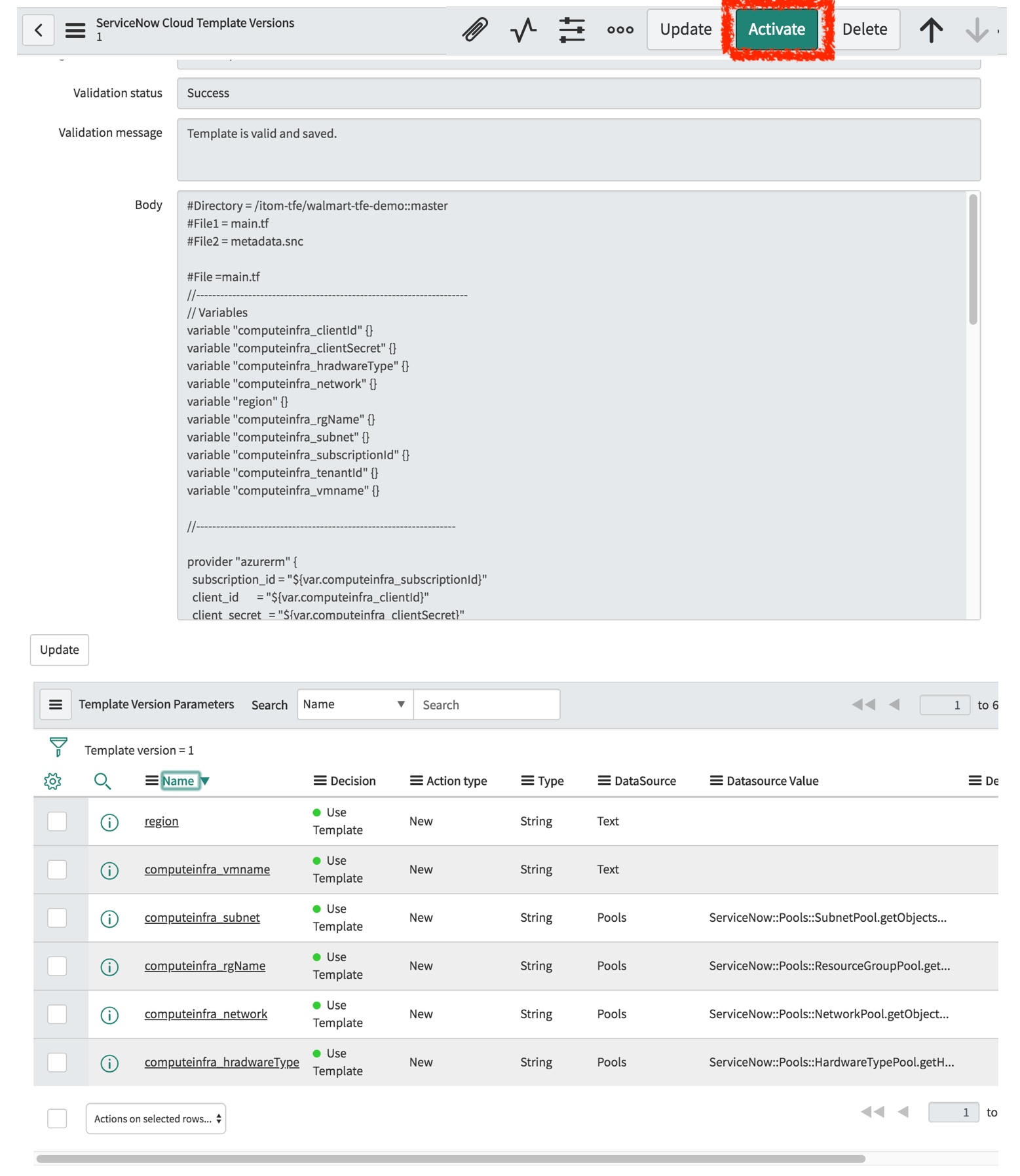Jump to first page top pager

click(863, 704)
